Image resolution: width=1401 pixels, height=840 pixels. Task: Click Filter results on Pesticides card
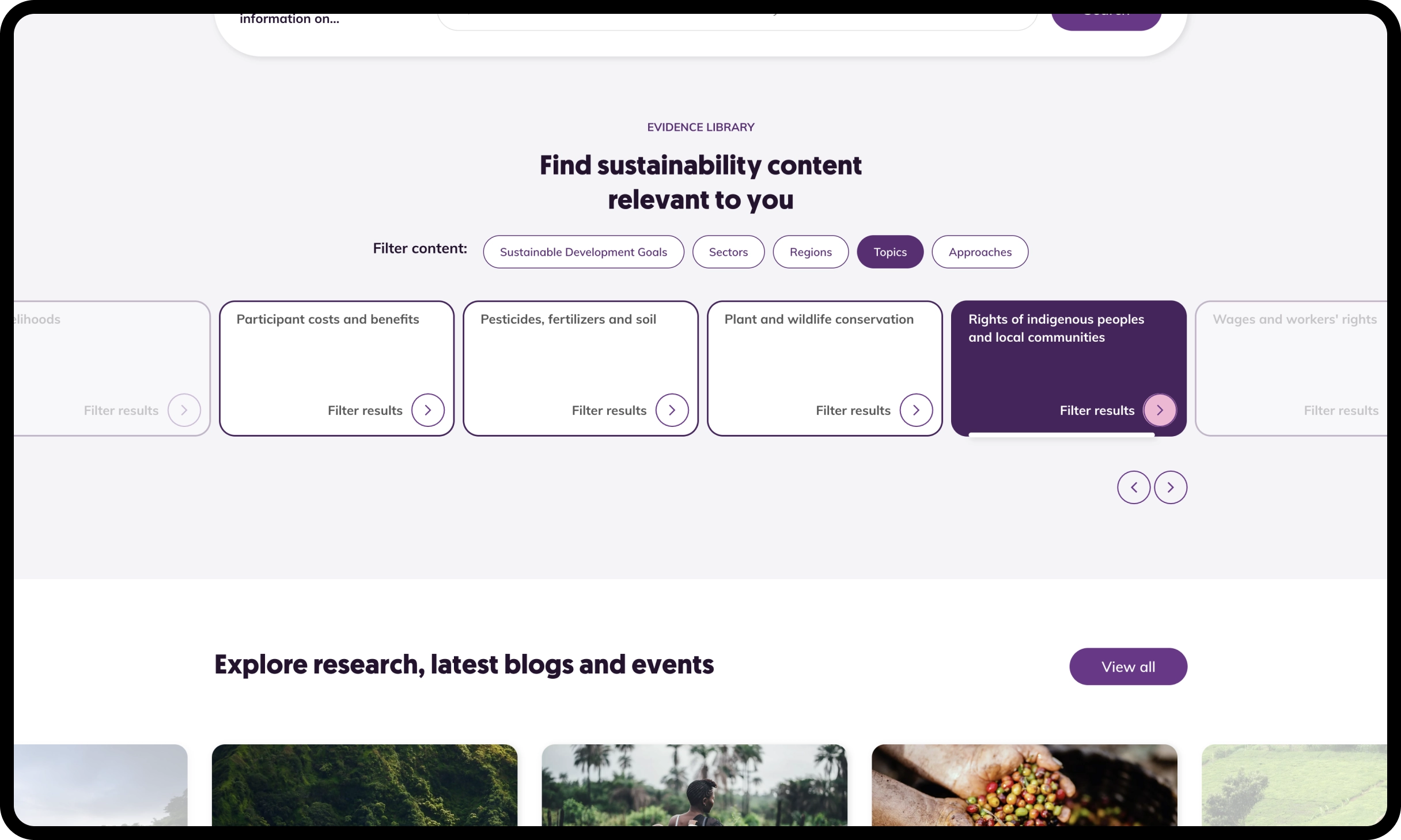(609, 411)
